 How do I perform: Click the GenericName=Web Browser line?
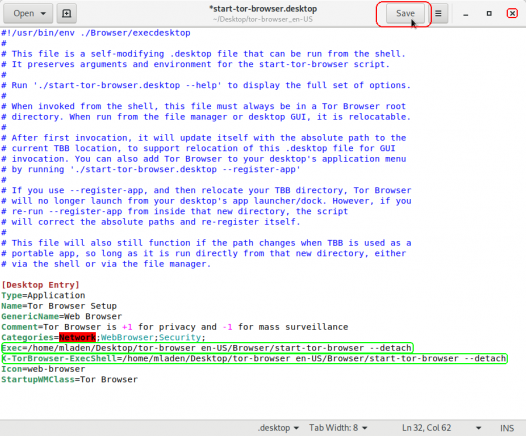[x=61, y=316]
